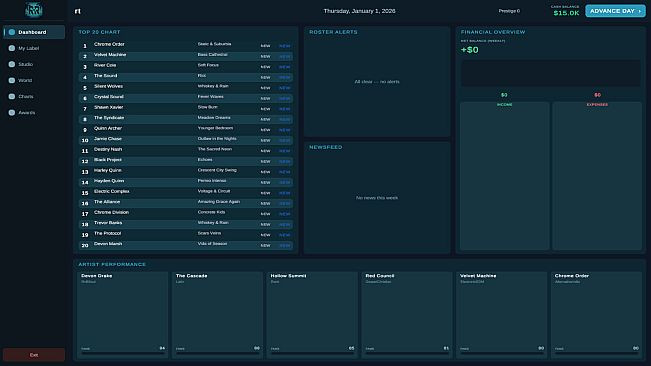Screen dimensions: 651x366
Task: Click the song title Meadow Dreams
Action: pyautogui.click(x=214, y=117)
